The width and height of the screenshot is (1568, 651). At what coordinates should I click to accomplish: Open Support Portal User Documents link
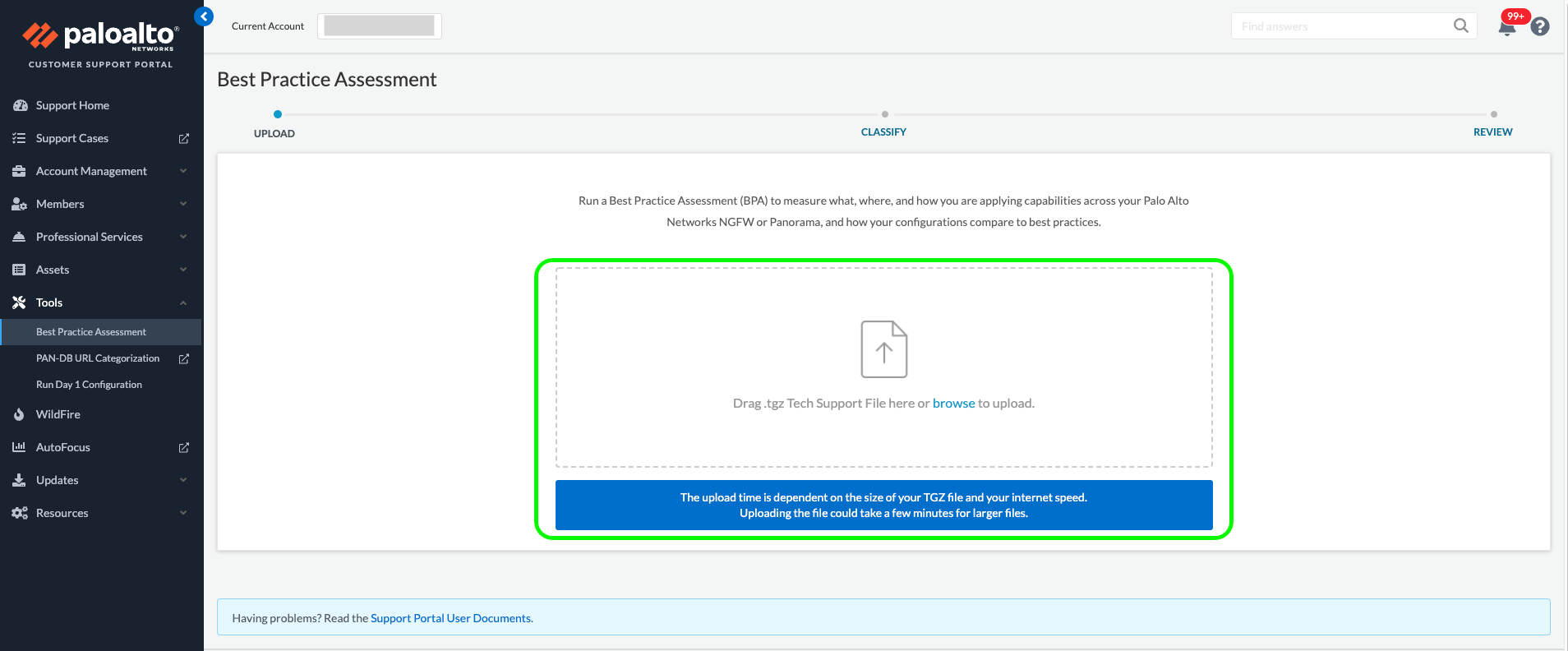click(x=450, y=618)
